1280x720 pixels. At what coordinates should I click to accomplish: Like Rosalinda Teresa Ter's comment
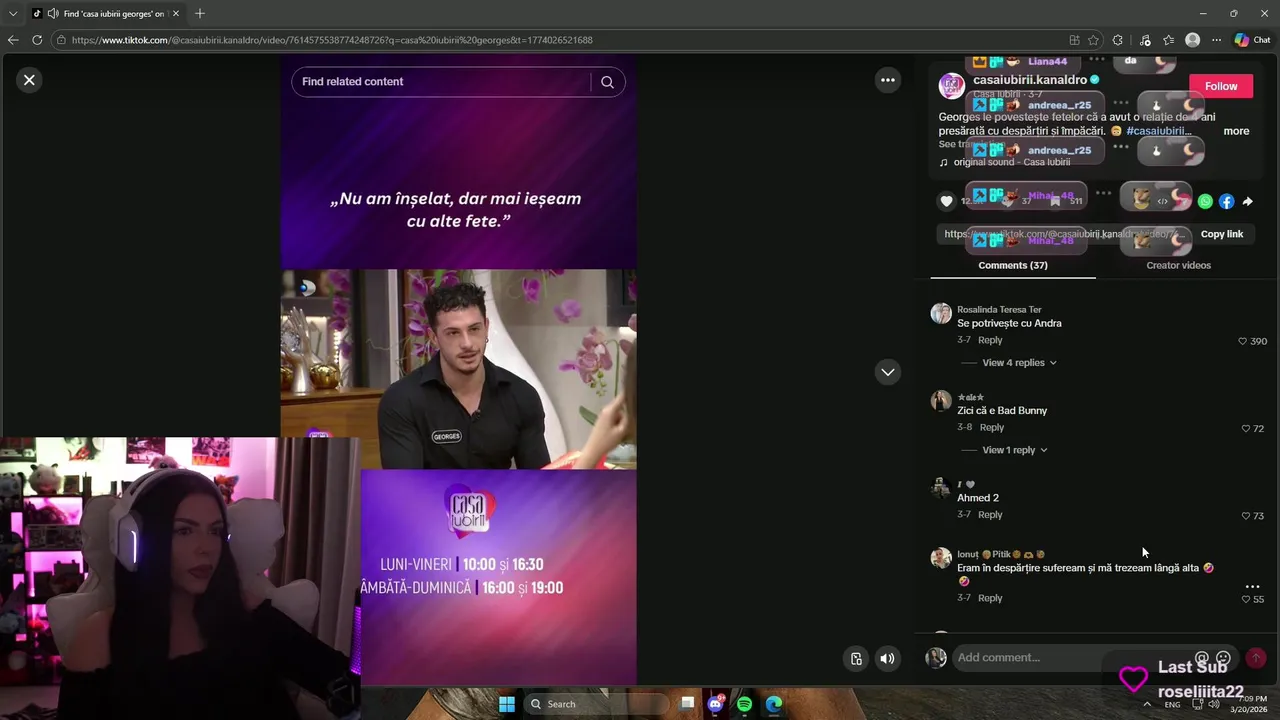click(x=1243, y=341)
